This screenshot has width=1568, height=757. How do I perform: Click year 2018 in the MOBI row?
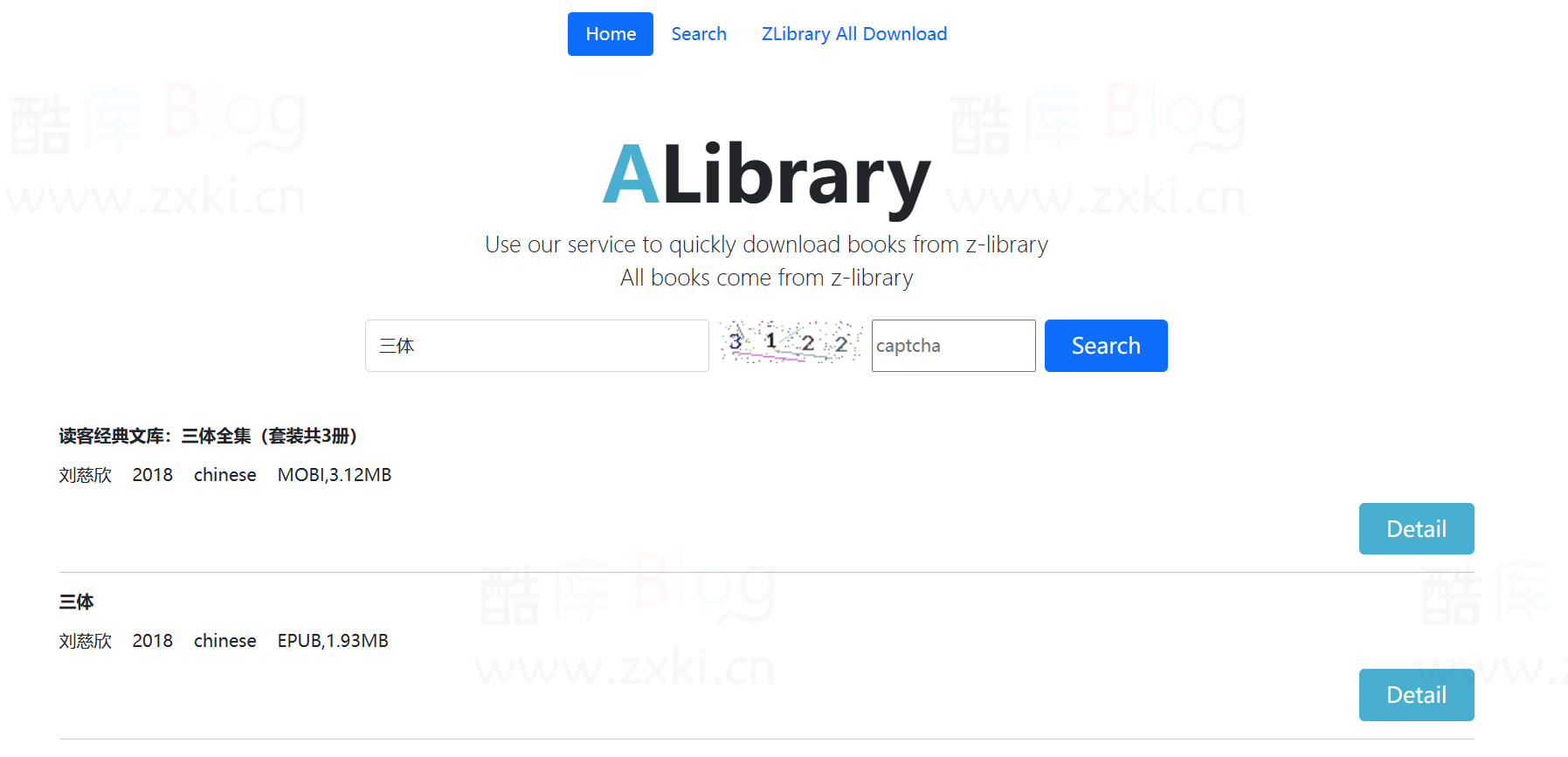click(153, 475)
